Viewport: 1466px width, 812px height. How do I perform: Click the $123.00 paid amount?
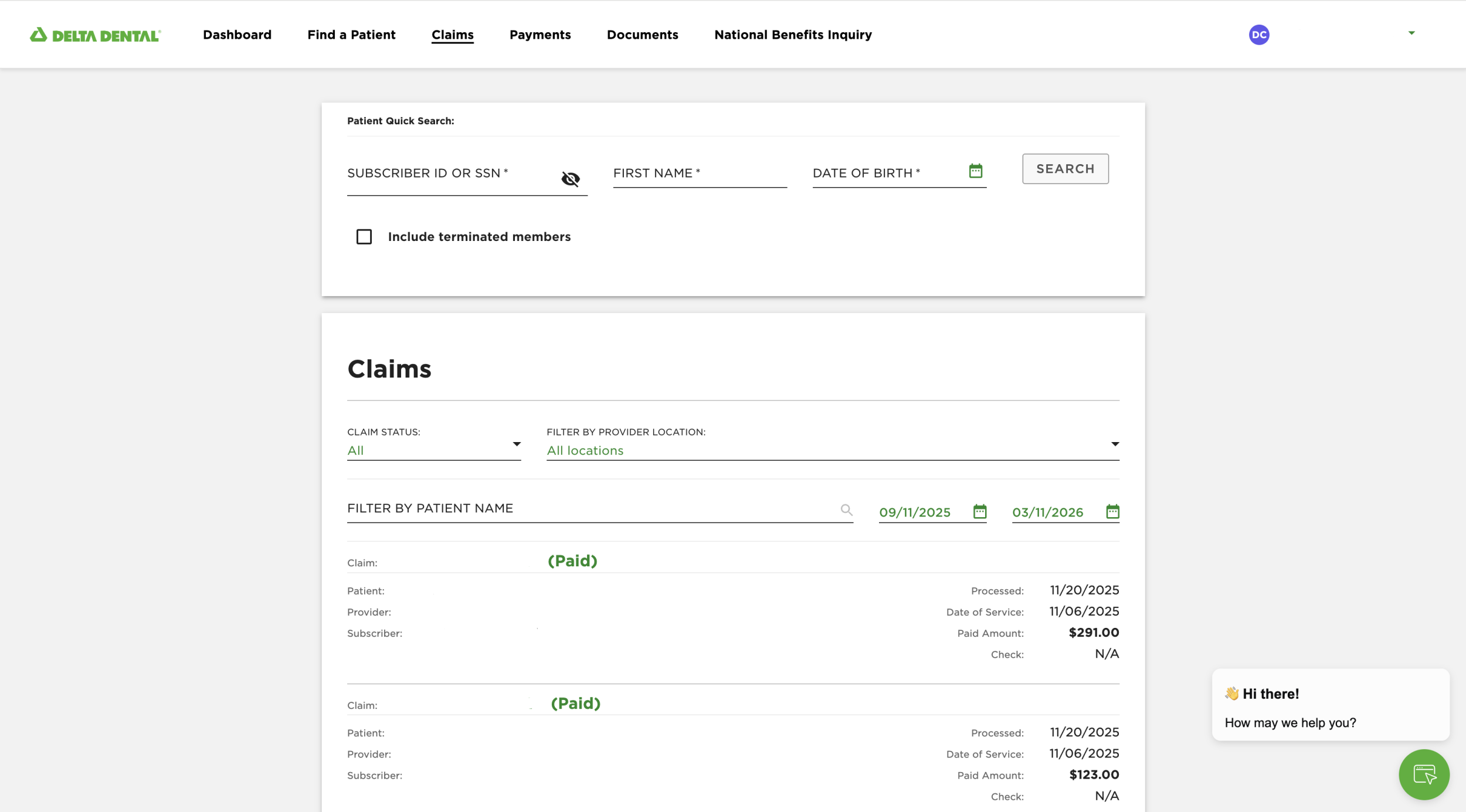pyautogui.click(x=1094, y=774)
